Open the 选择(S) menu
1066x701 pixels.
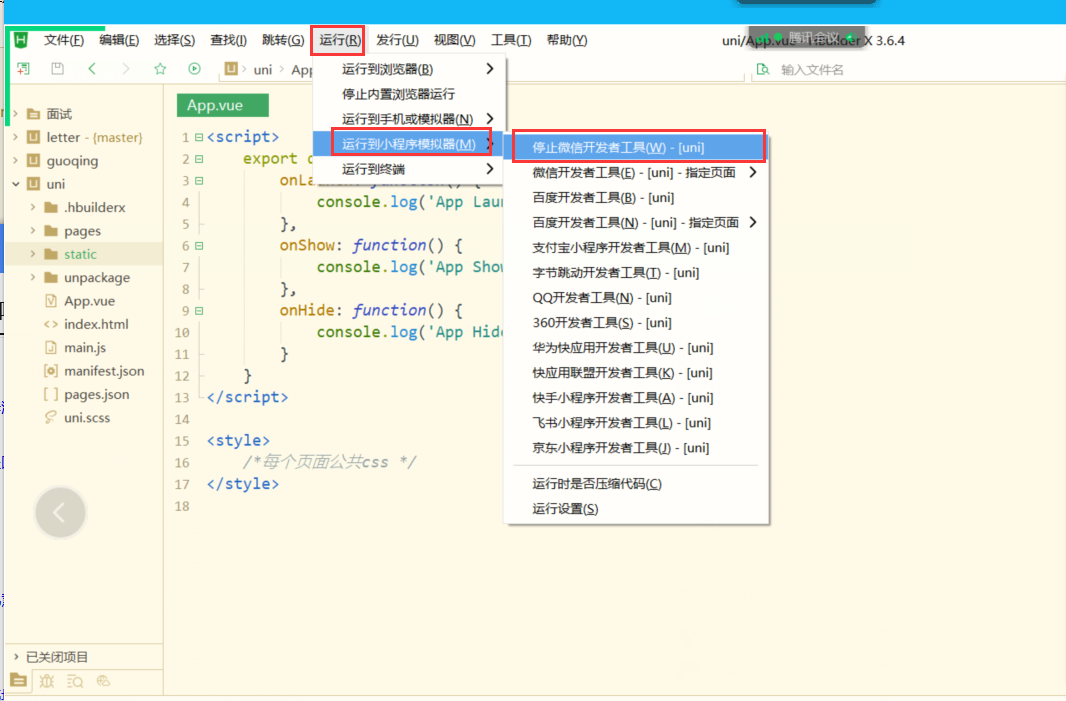click(174, 40)
